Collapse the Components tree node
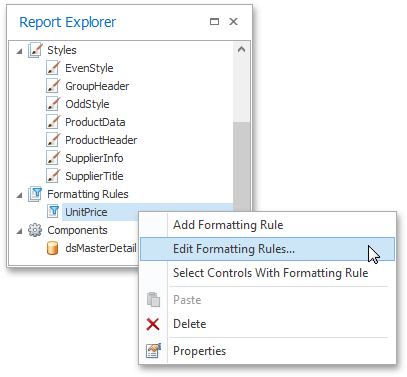Image resolution: width=407 pixels, height=377 pixels. 20,231
